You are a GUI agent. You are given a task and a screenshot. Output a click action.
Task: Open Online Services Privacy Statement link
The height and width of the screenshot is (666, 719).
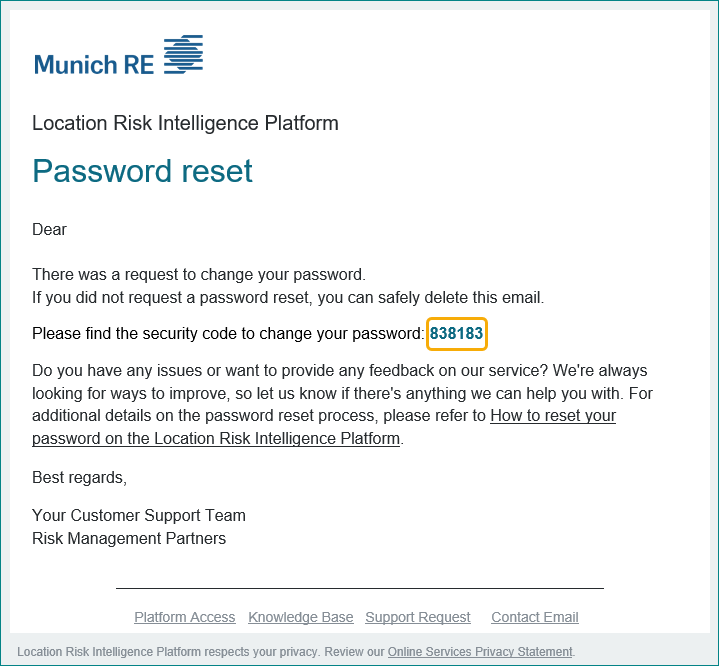(480, 652)
